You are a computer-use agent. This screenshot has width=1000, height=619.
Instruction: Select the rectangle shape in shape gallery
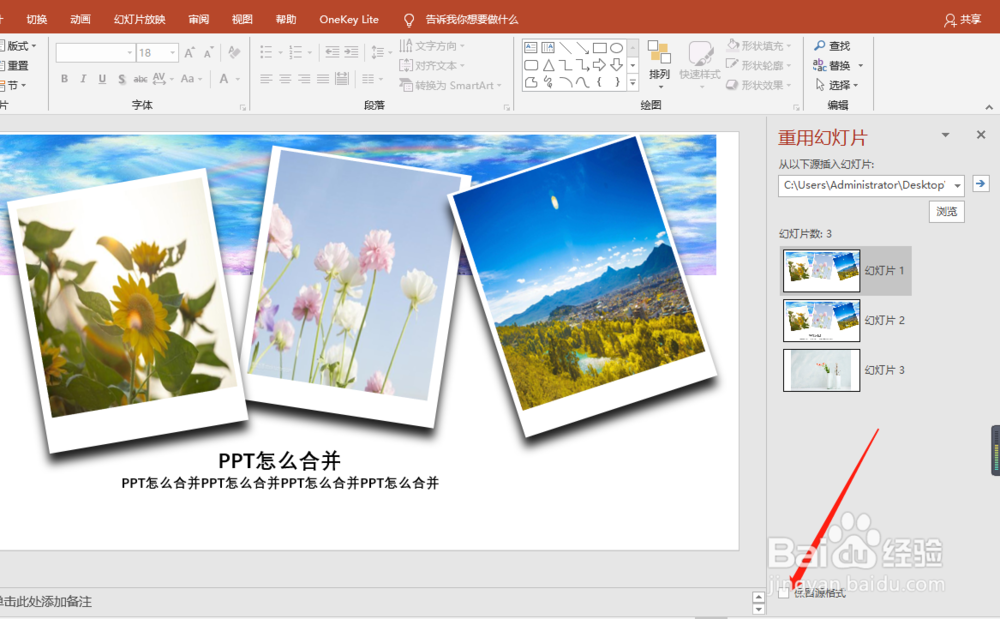(599, 48)
